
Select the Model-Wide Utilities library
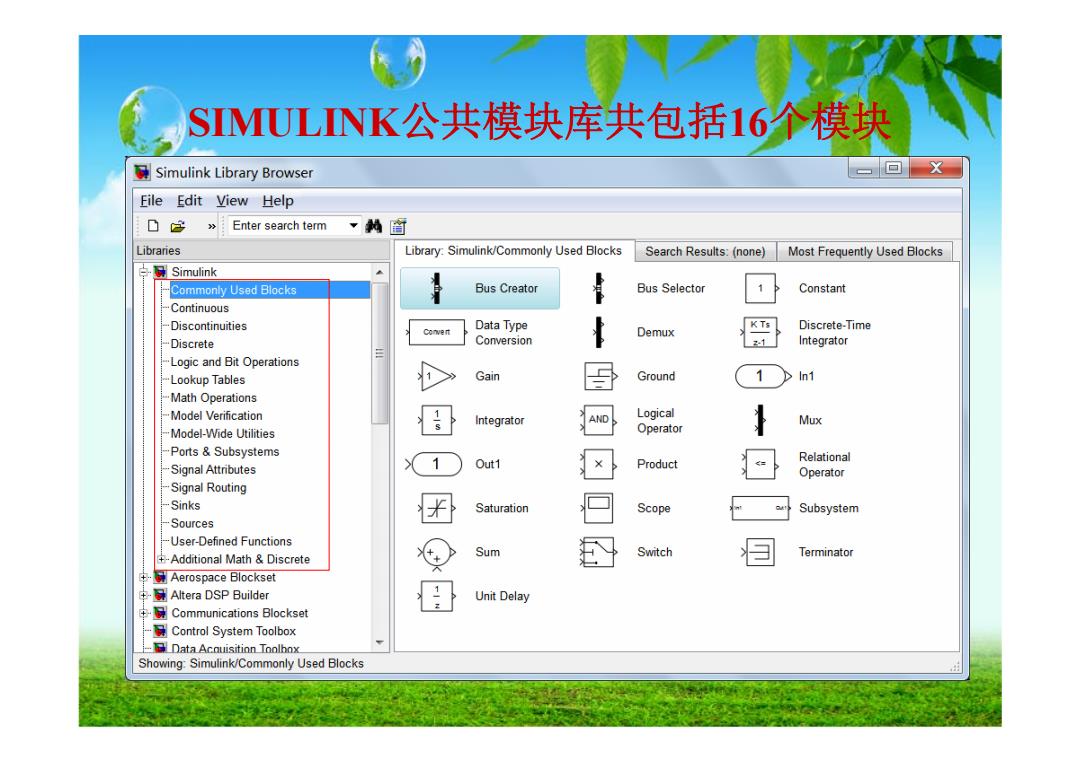pyautogui.click(x=222, y=433)
